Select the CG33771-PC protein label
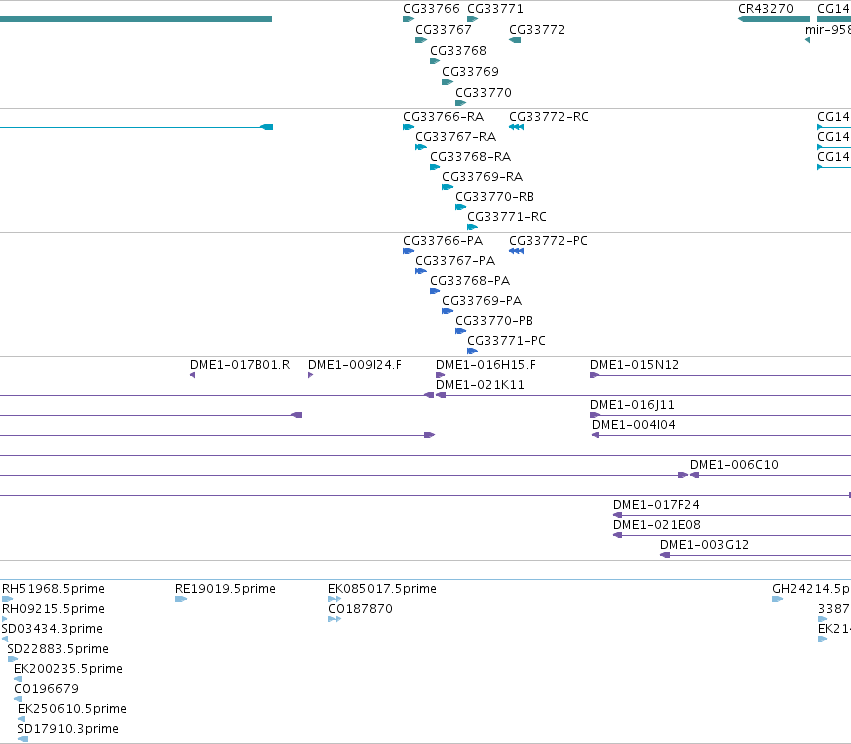 (x=506, y=341)
